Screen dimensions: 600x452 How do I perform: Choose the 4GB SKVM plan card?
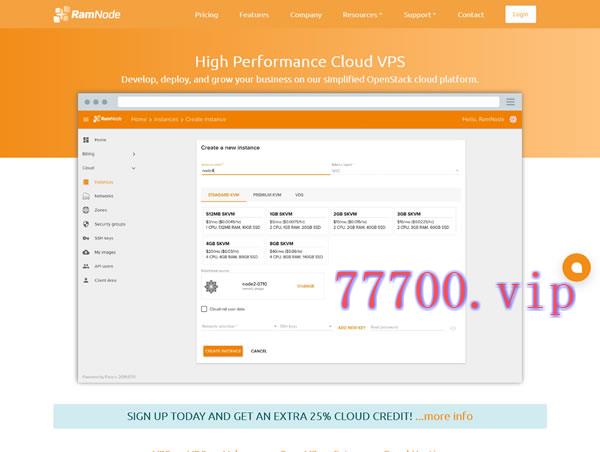click(x=233, y=250)
